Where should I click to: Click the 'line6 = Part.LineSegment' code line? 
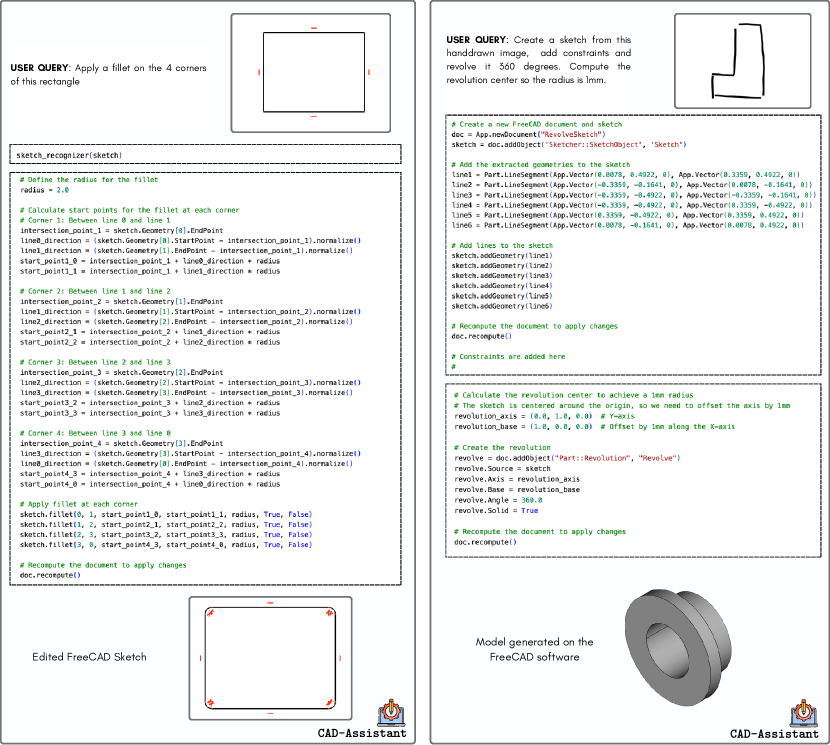click(628, 226)
